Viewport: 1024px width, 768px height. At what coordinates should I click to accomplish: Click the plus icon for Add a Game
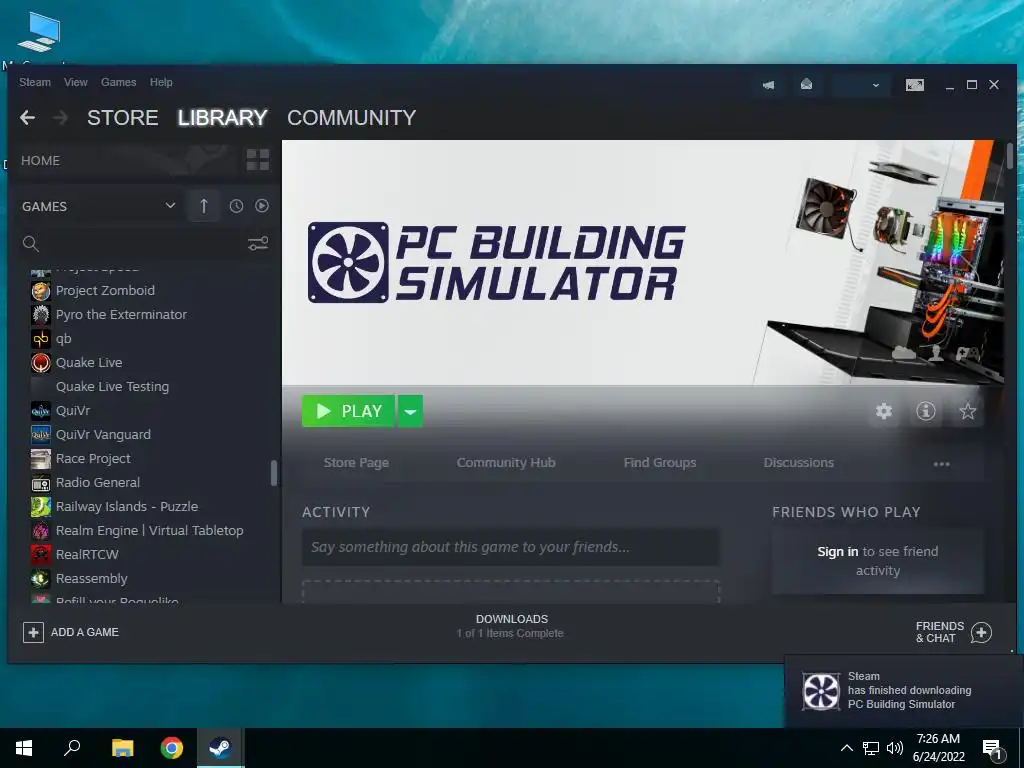33,632
